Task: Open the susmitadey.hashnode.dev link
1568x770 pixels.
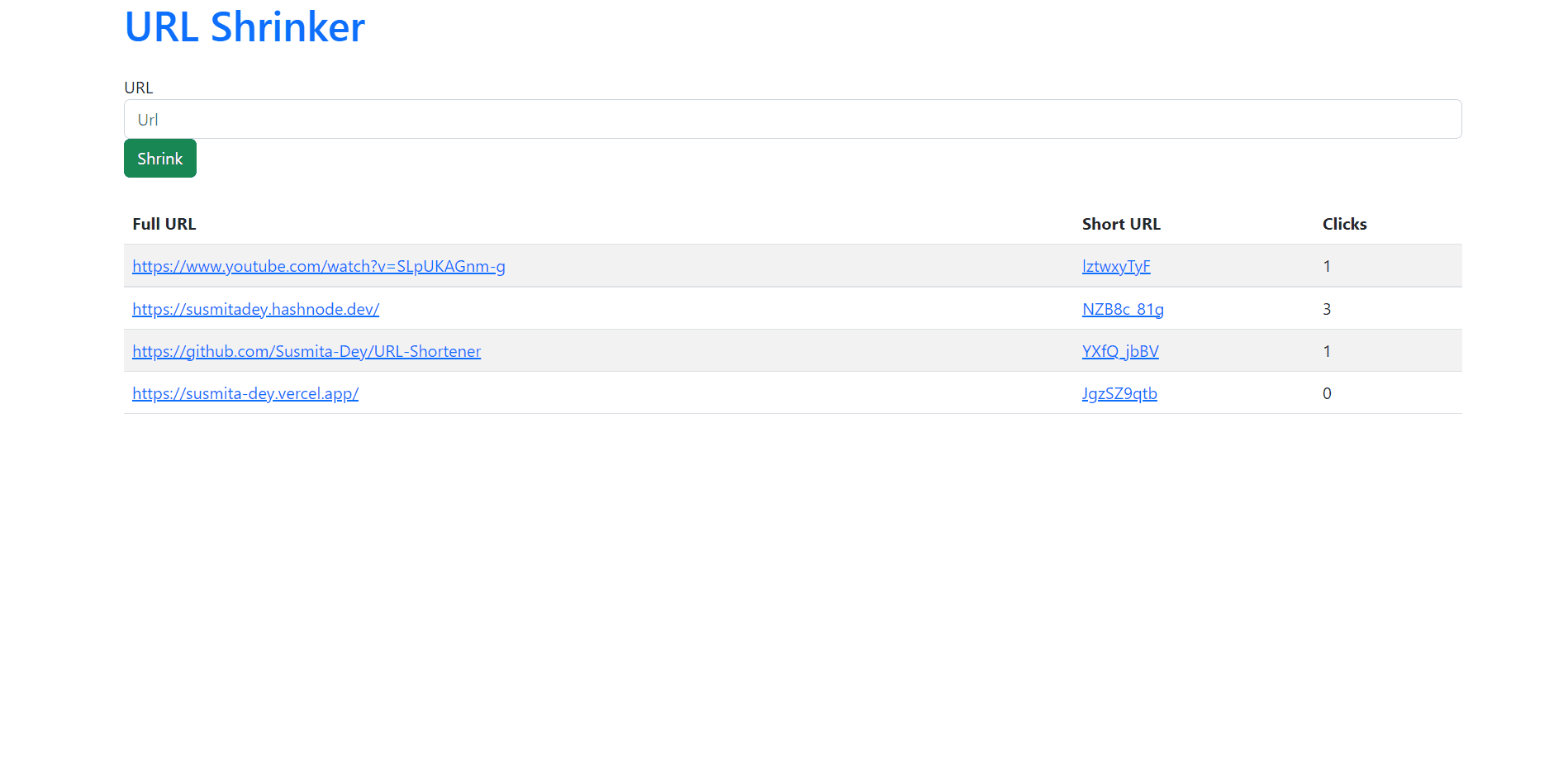Action: (255, 309)
